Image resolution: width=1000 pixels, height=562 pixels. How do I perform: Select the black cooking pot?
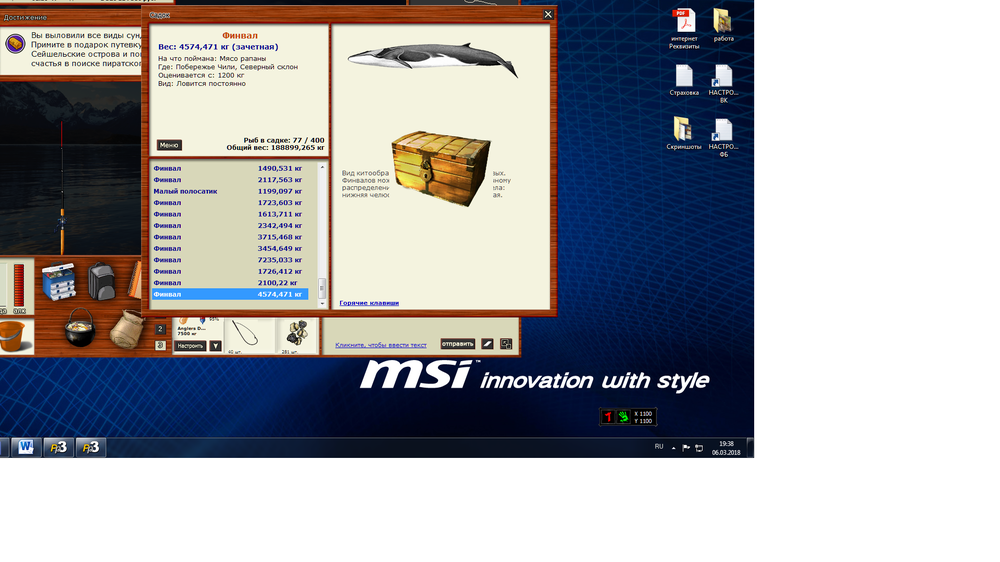coord(80,327)
